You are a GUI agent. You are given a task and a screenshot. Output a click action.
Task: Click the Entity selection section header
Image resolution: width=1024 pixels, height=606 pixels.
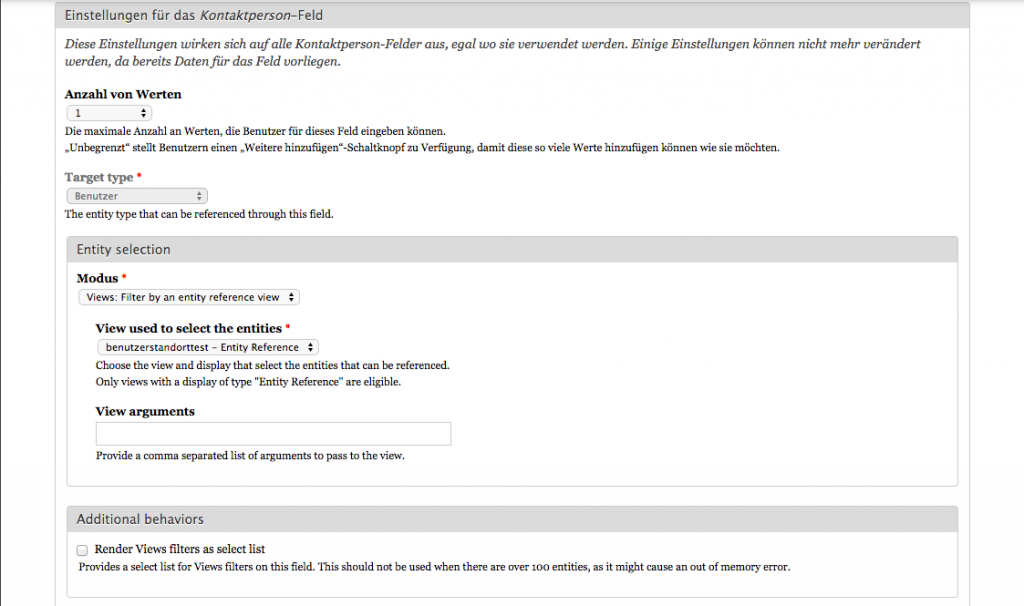pos(123,249)
